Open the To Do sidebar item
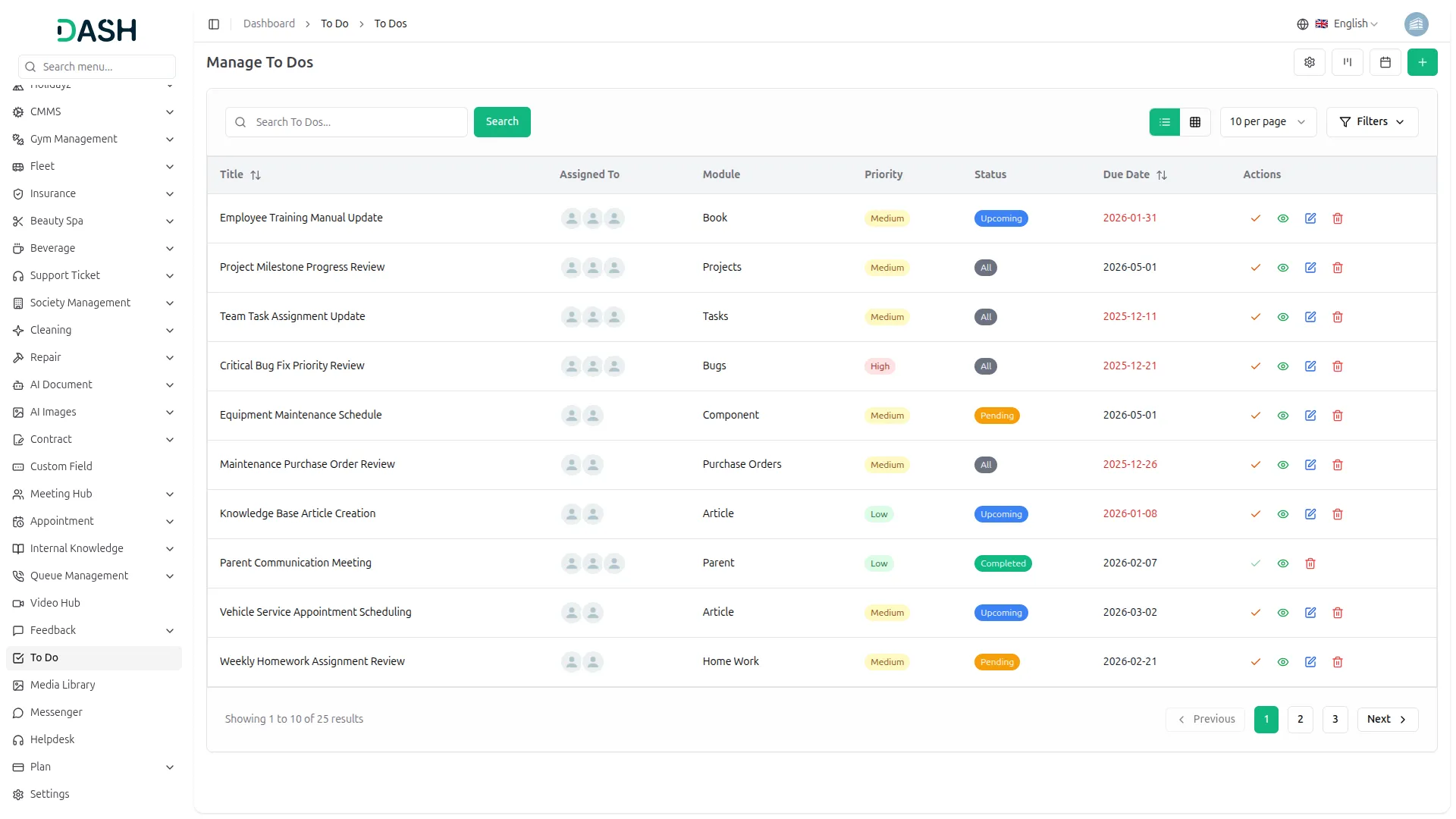 coord(93,658)
